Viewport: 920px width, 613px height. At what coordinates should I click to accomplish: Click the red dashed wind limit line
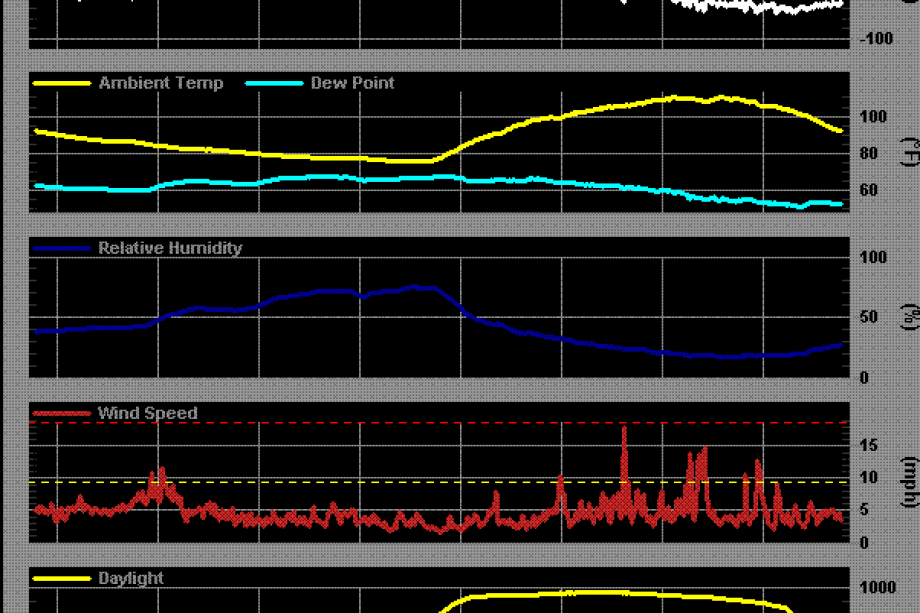tap(439, 422)
